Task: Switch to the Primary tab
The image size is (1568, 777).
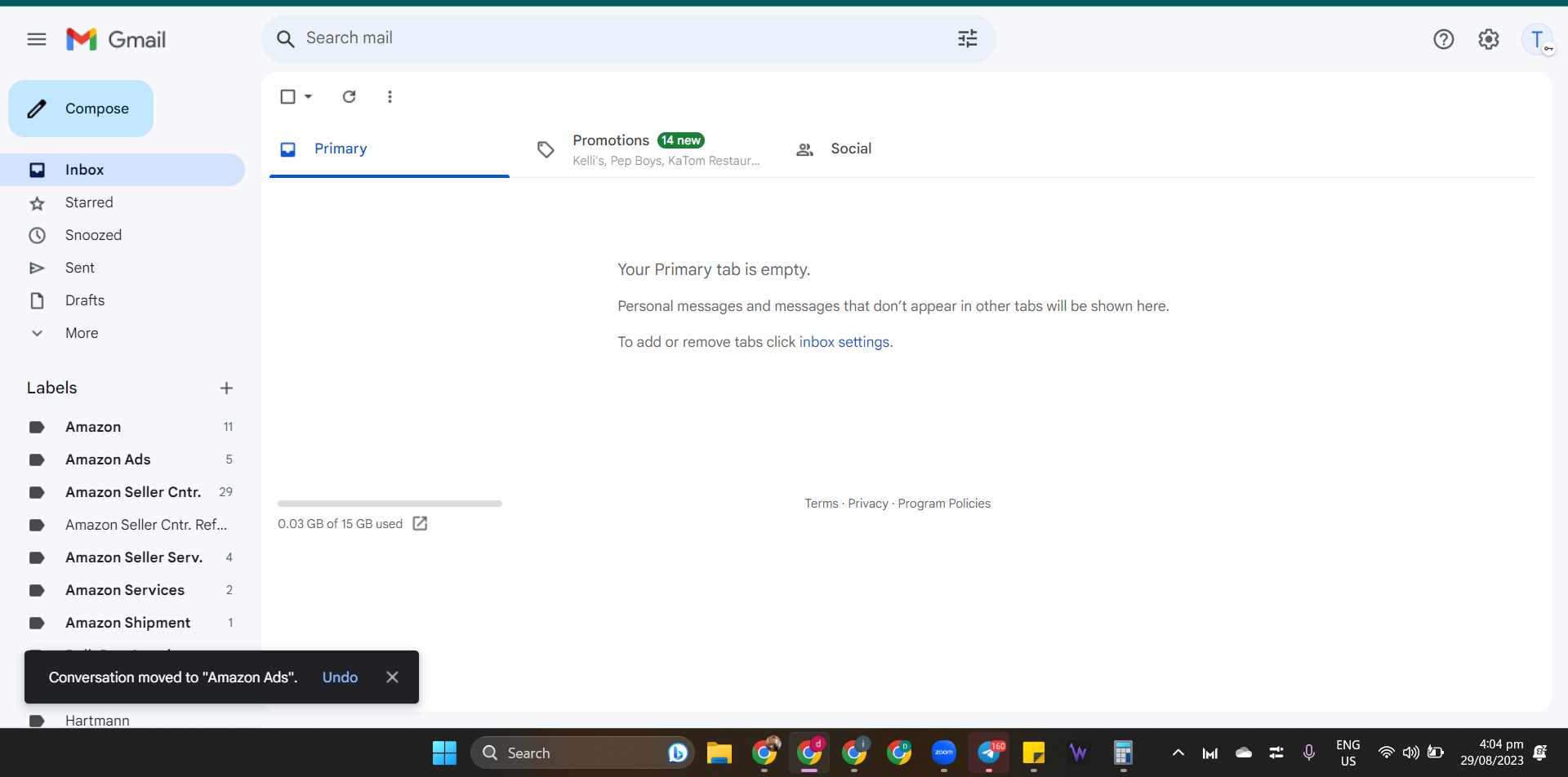Action: click(390, 149)
